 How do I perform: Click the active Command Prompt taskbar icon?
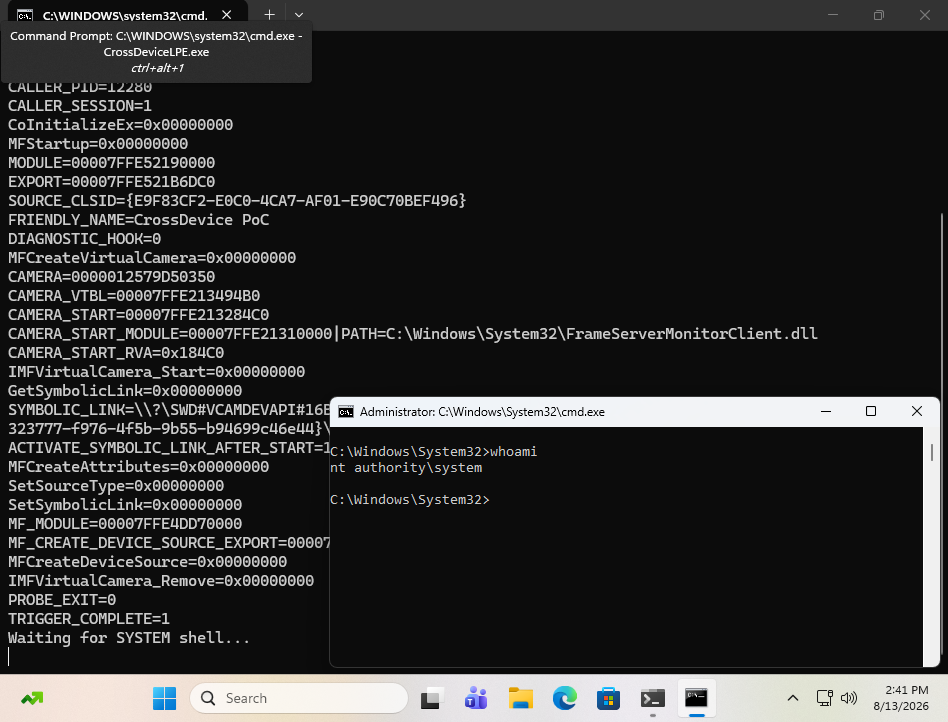click(696, 698)
